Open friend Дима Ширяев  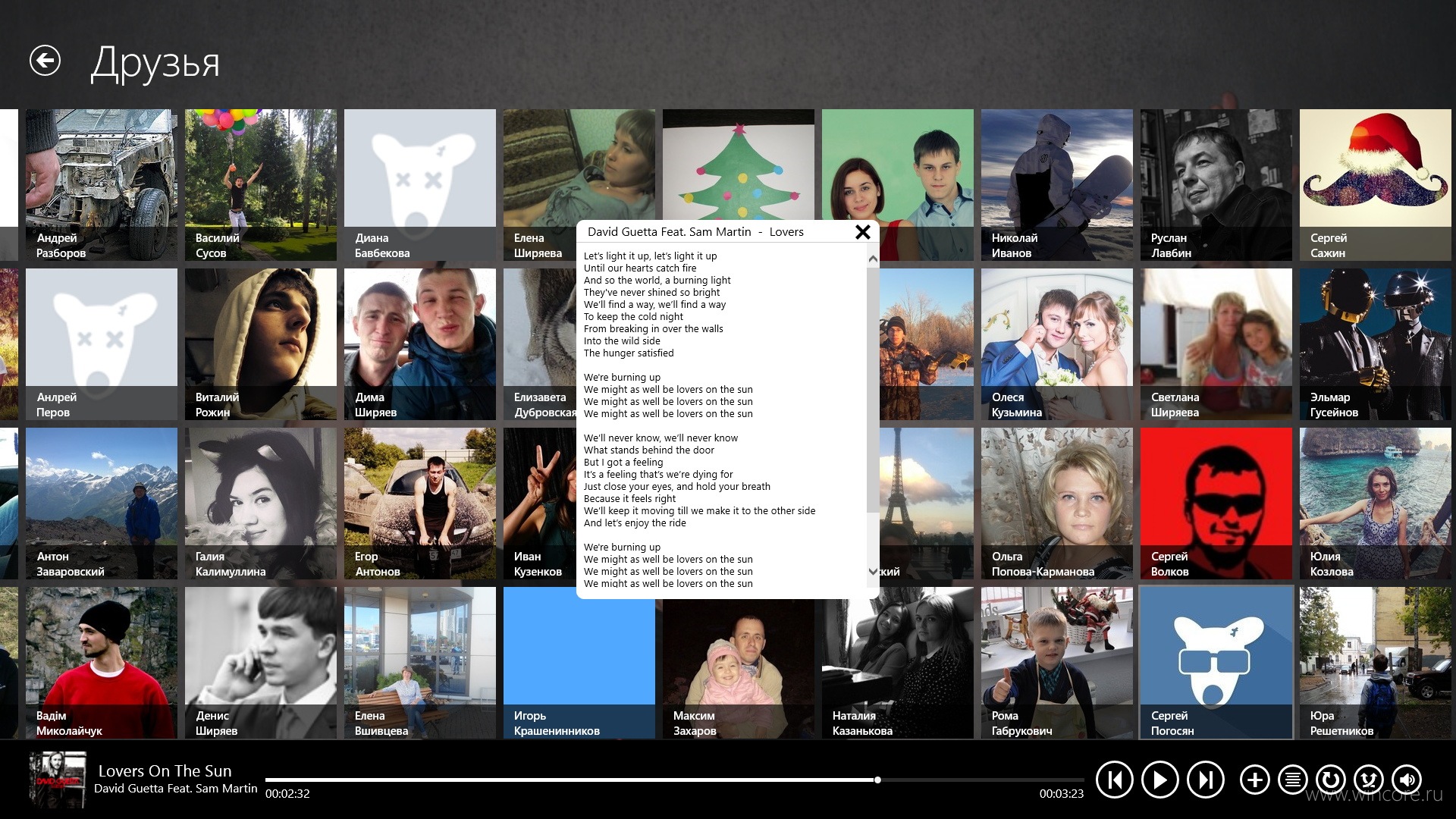click(x=420, y=344)
